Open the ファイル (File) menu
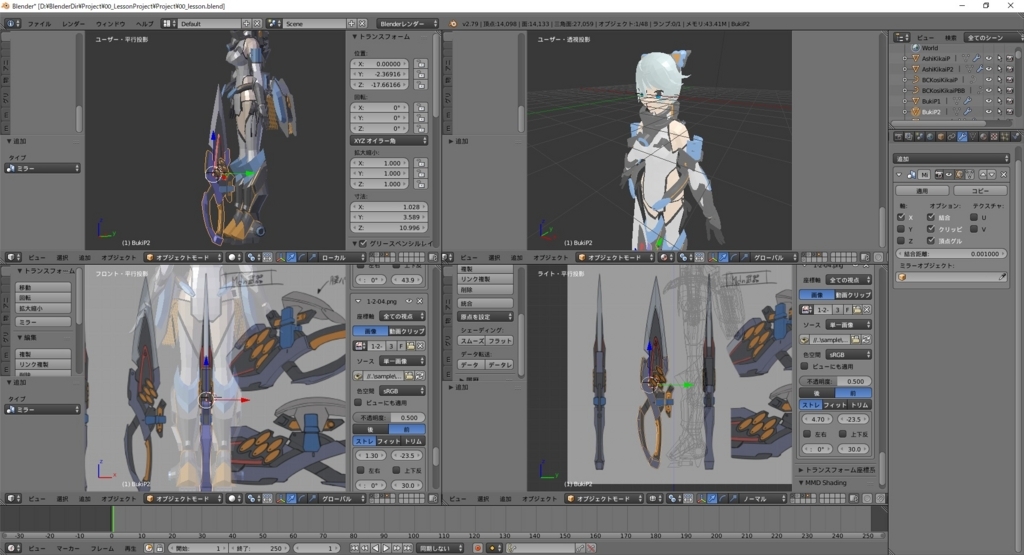 coord(39,24)
